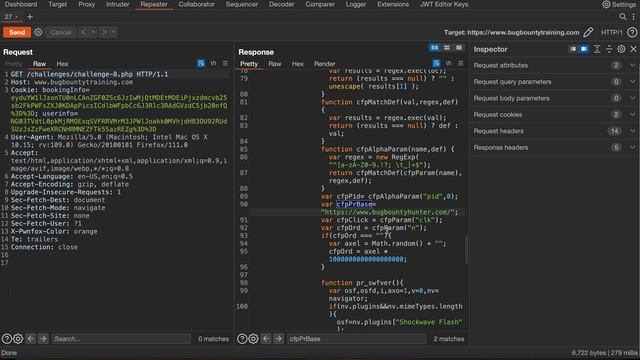Select Request Hex view tab

pyautogui.click(x=62, y=64)
